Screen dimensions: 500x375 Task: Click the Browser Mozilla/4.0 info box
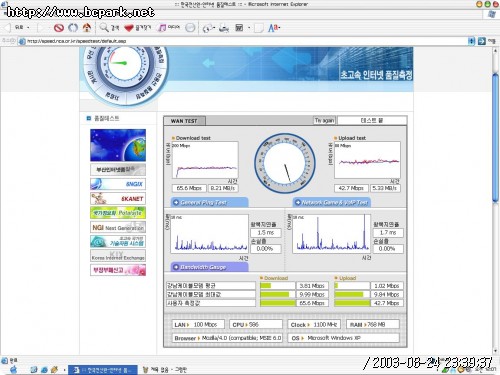pyautogui.click(x=227, y=338)
